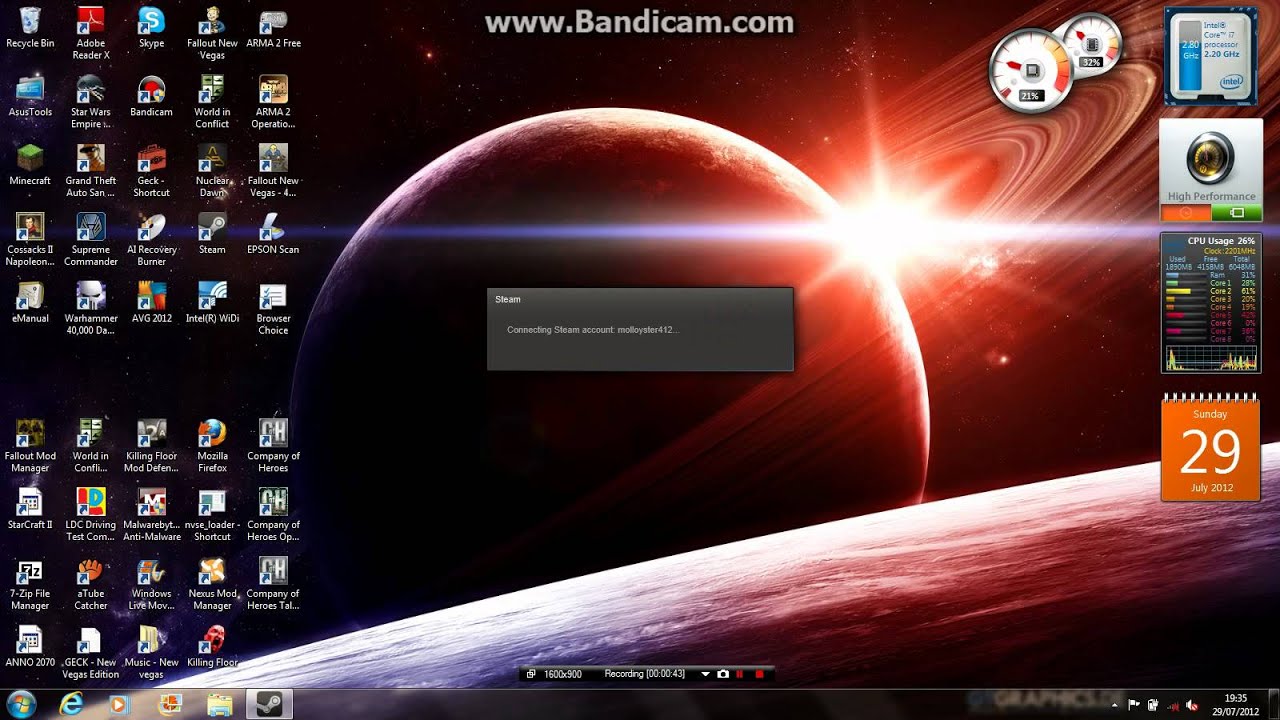Click GECK - New Vegas Edition icon
The height and width of the screenshot is (720, 1280).
pyautogui.click(x=91, y=653)
